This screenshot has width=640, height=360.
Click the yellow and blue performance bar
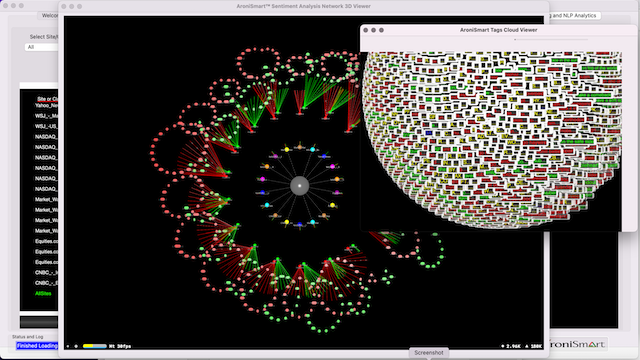[x=95, y=346]
